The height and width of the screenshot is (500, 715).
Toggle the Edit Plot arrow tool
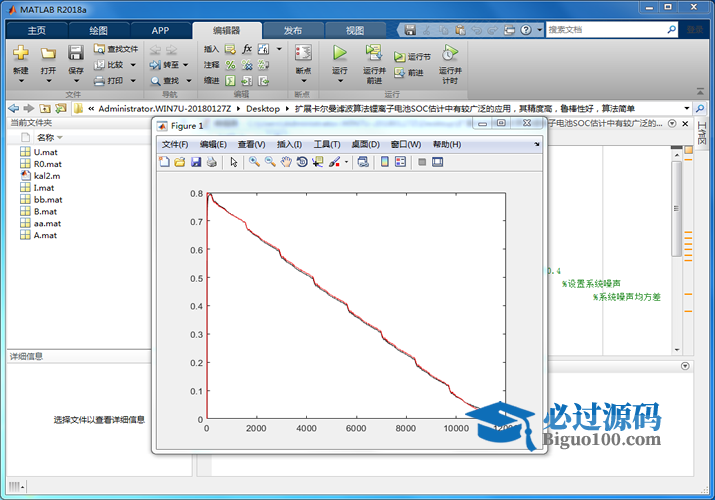(233, 162)
